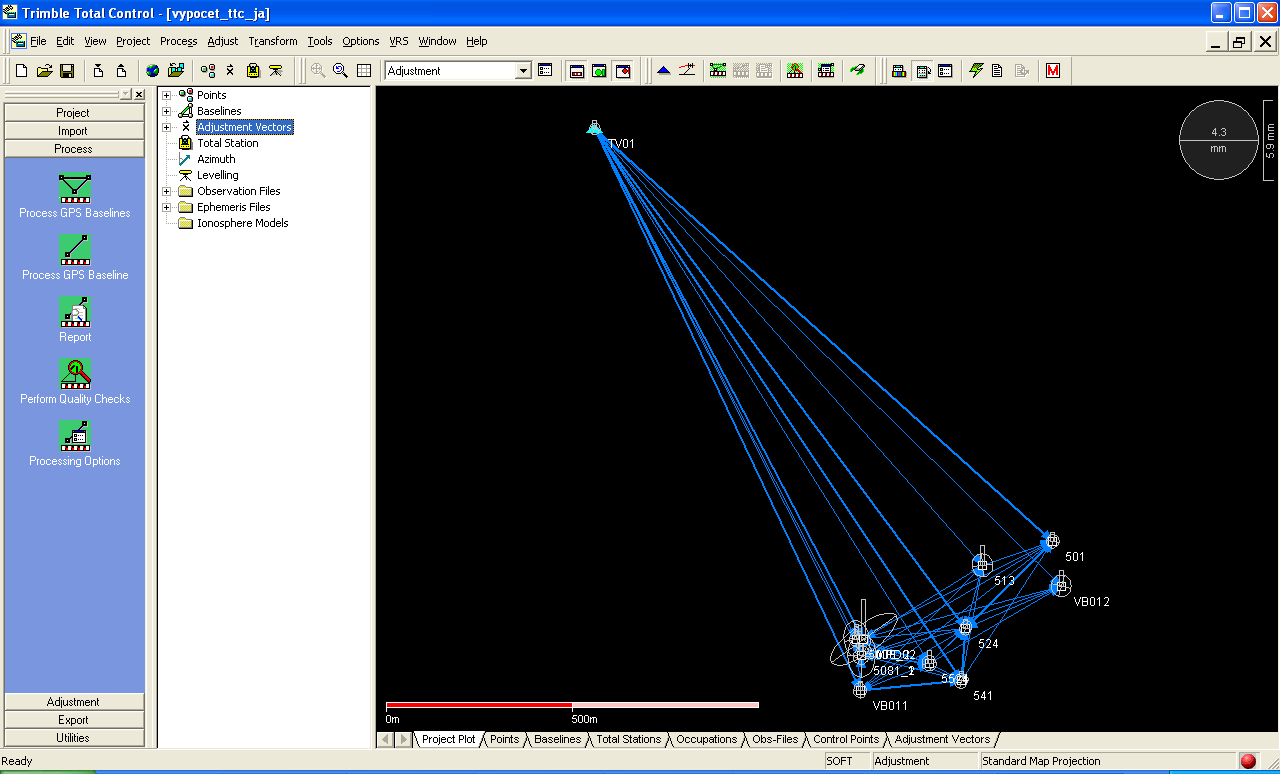Toggle the calculator window toolbar button
This screenshot has height=774, width=1280.
(922, 71)
